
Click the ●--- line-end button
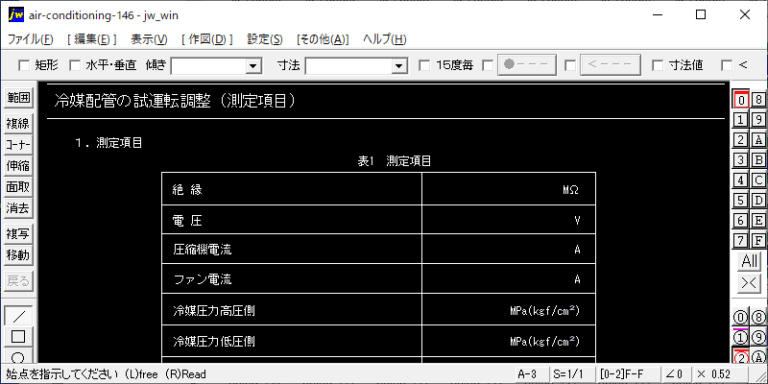point(527,65)
